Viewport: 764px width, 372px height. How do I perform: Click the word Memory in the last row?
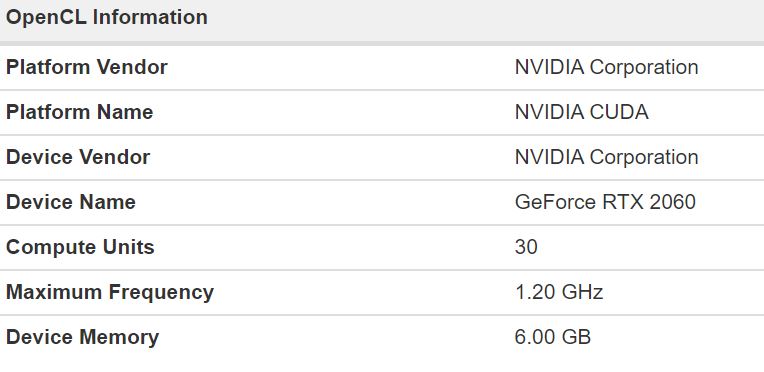point(119,337)
